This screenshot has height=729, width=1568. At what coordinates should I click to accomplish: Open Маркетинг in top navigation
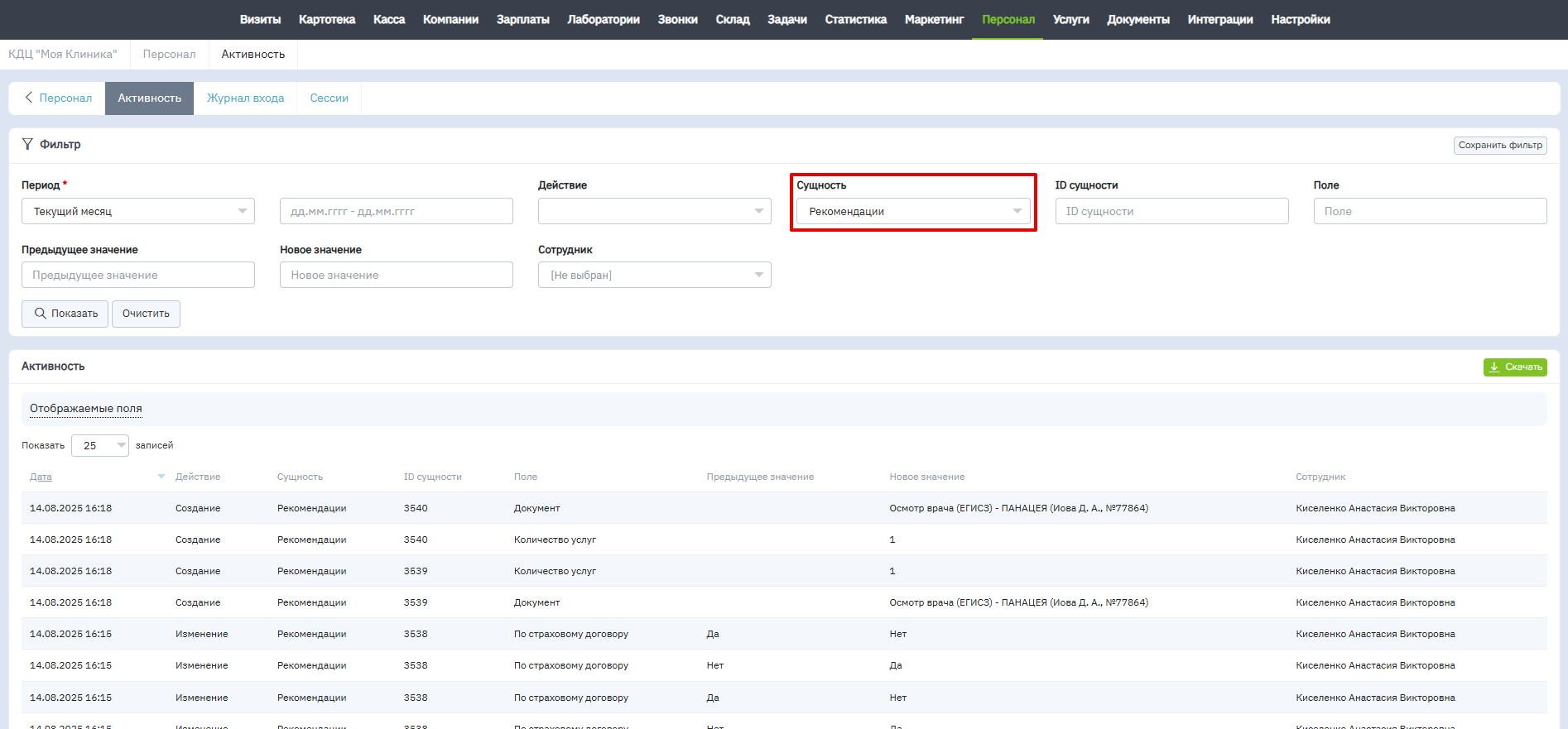point(935,19)
